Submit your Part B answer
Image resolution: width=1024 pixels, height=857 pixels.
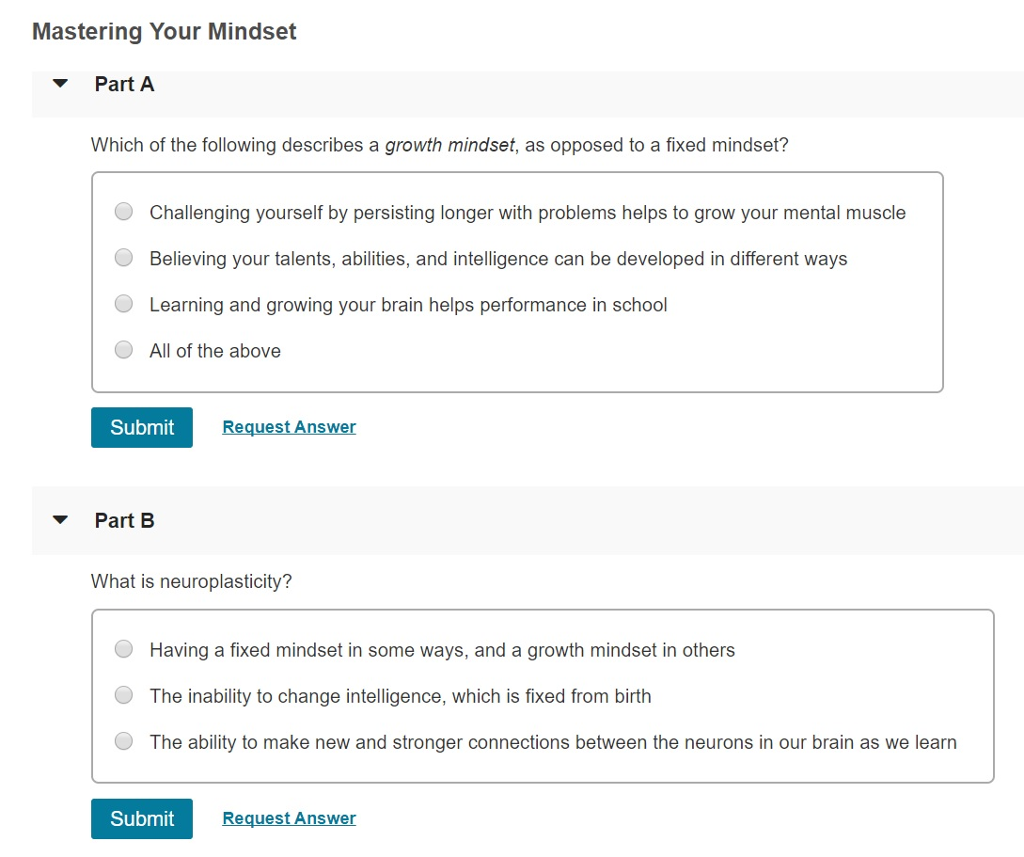141,818
